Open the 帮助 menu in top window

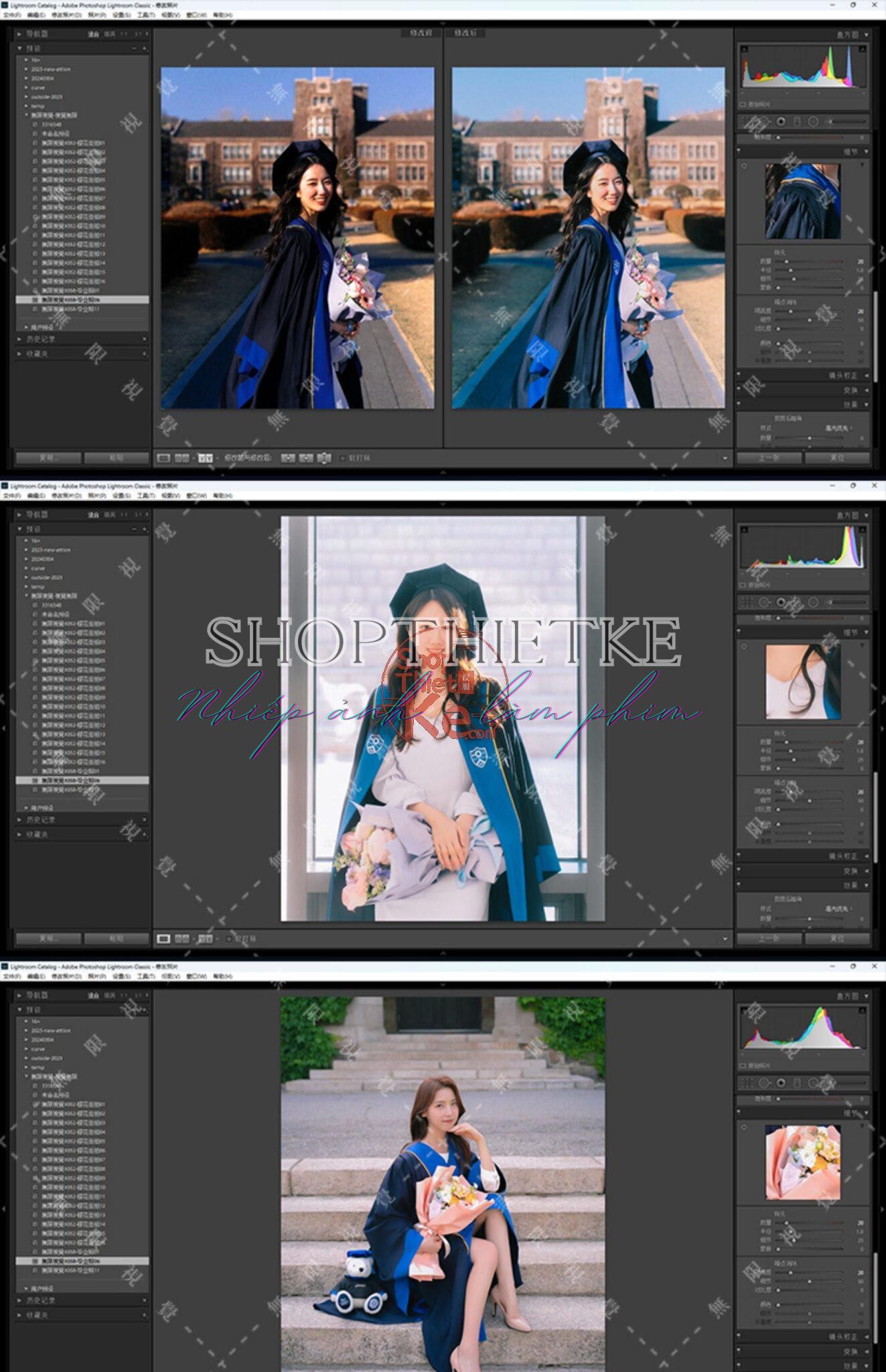[222, 15]
